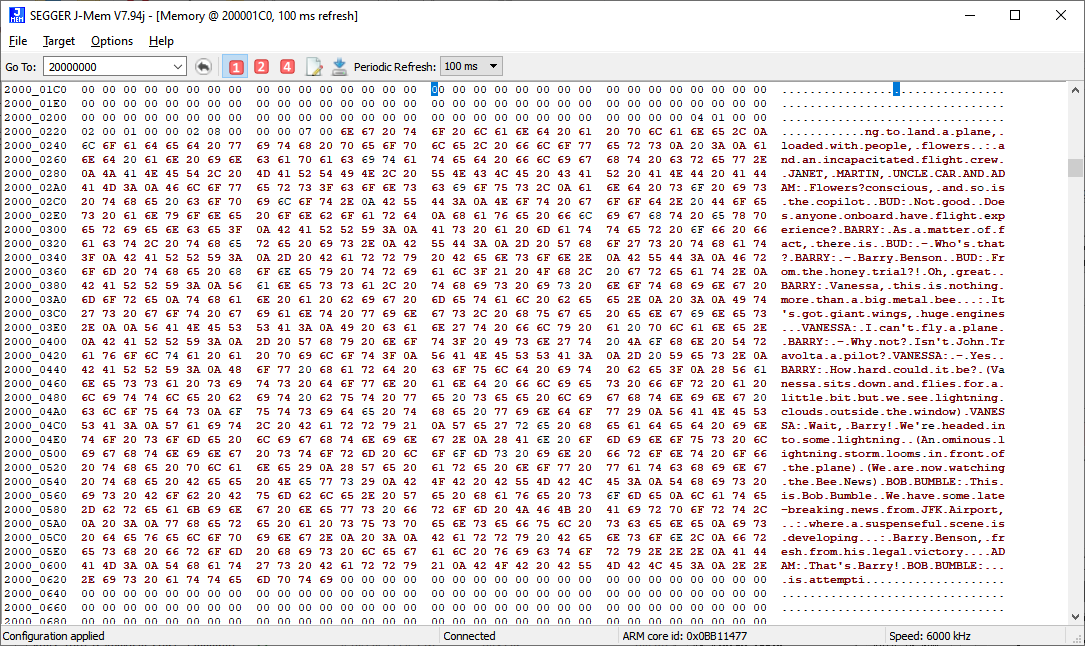Click the scrollbar up arrow
This screenshot has height=646, width=1085.
[x=1075, y=89]
